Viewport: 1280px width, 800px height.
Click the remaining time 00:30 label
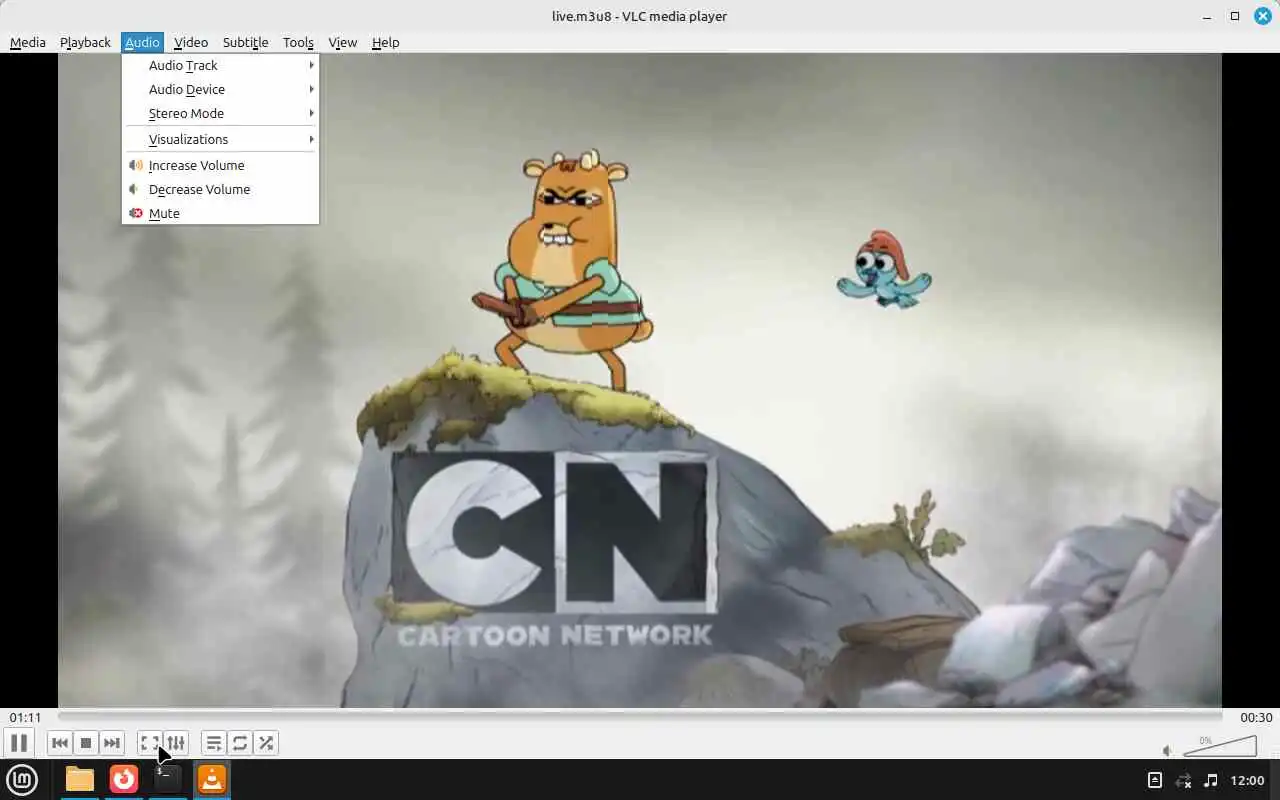1256,717
